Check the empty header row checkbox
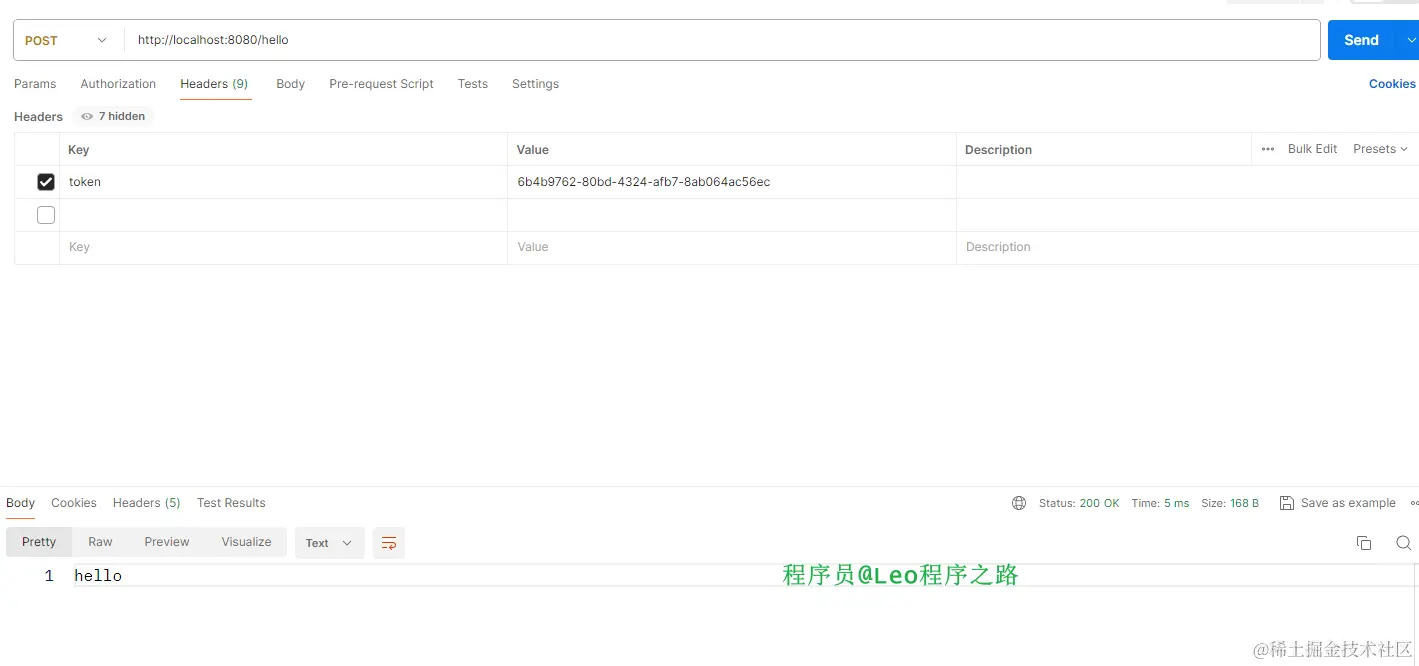 tap(46, 215)
